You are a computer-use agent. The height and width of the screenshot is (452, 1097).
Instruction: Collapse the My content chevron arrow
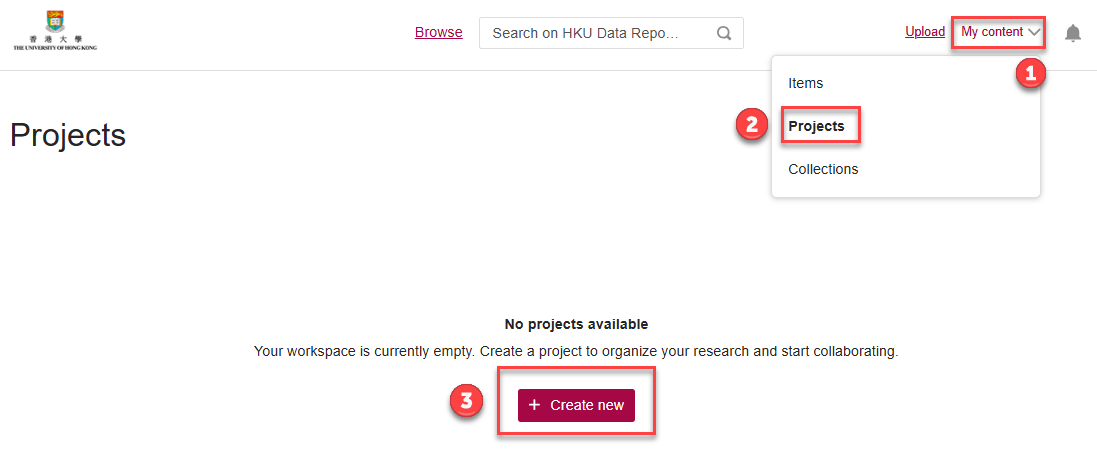coord(1035,33)
